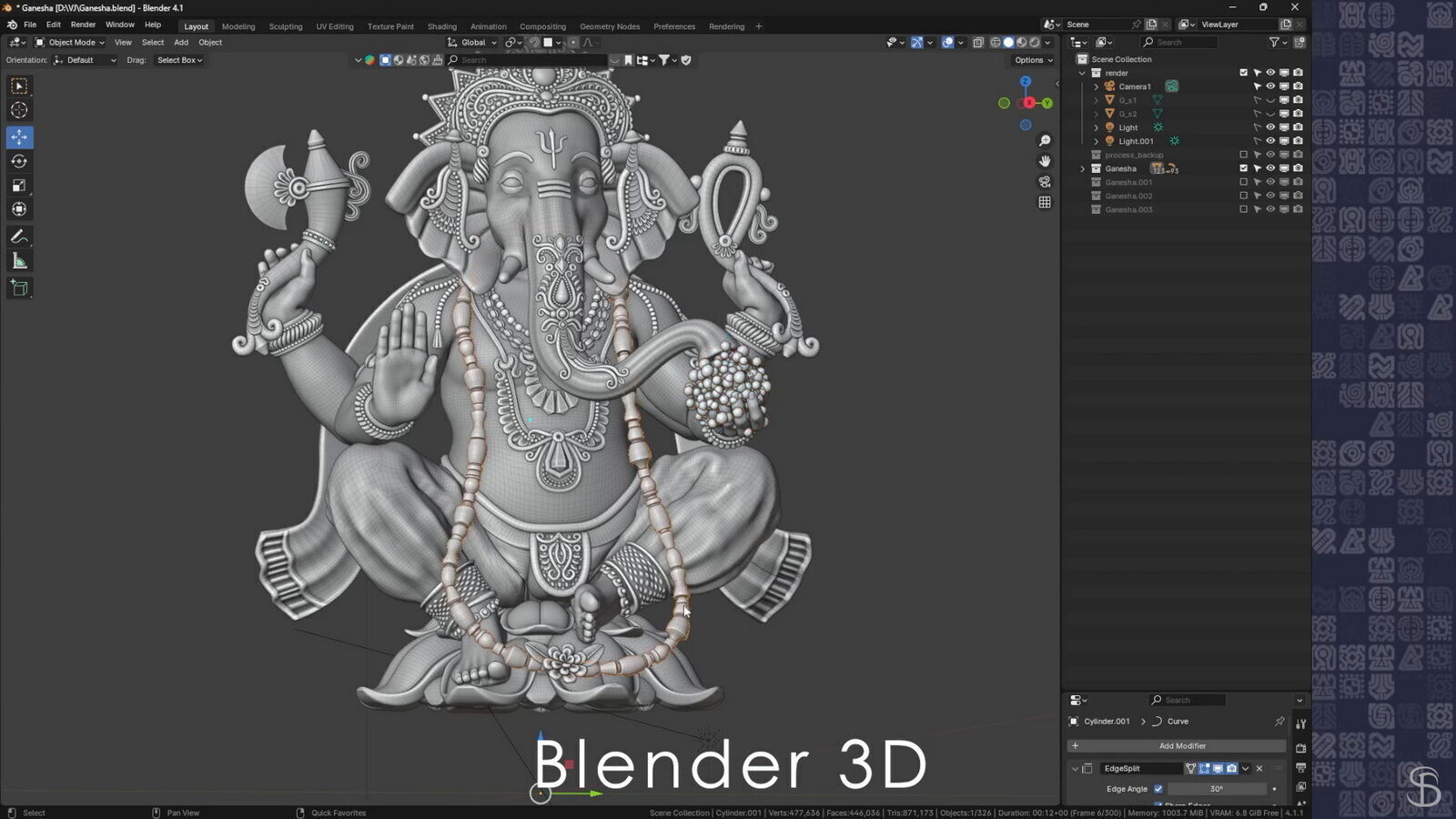
Task: Collapse the EdgeSplit modifier panel
Action: coord(1075,768)
